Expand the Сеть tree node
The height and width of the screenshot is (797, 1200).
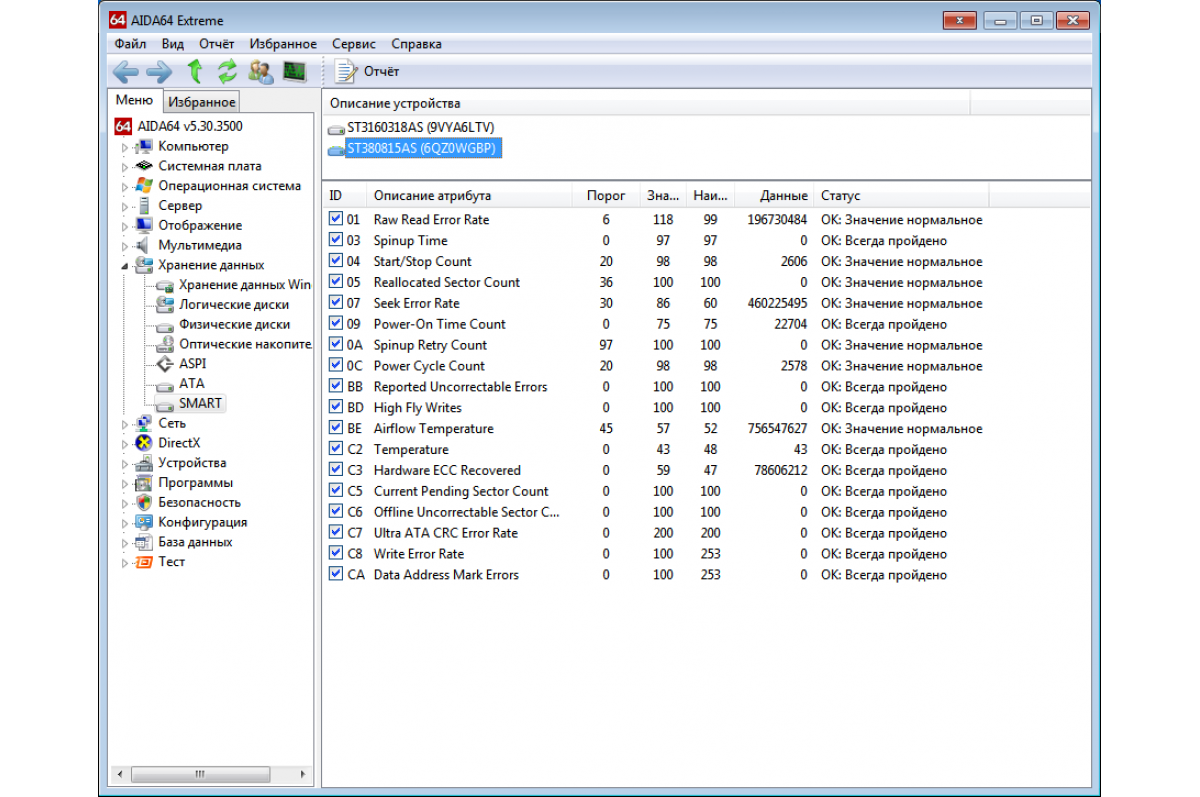126,424
